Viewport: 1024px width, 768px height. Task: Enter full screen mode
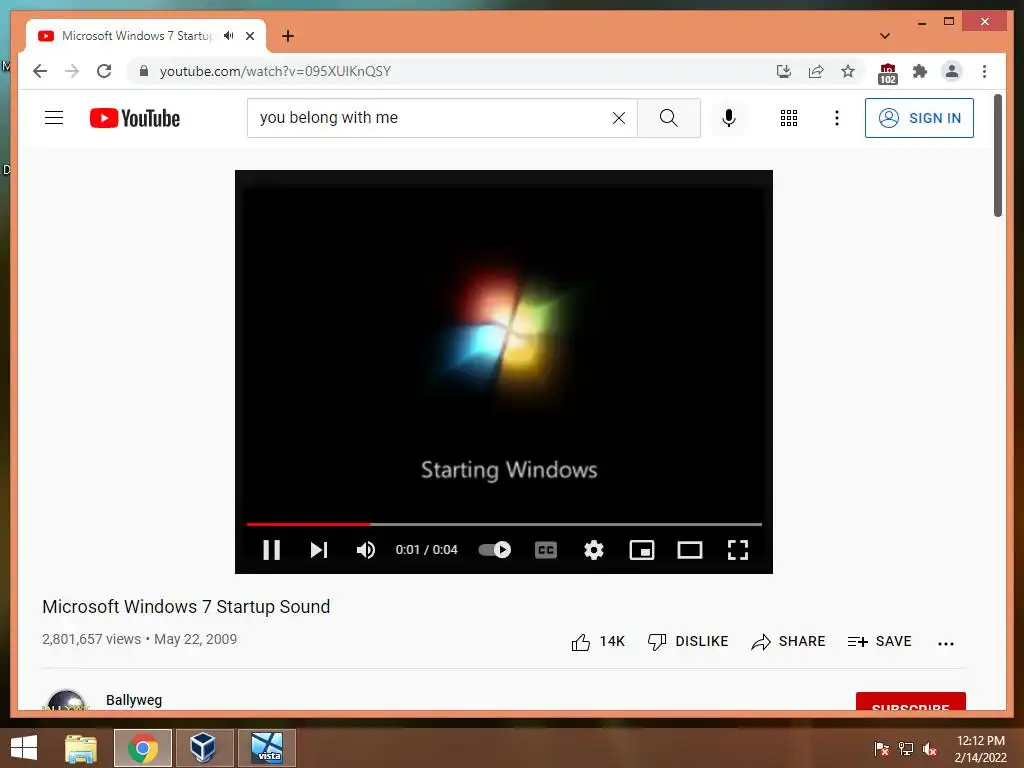tap(738, 550)
